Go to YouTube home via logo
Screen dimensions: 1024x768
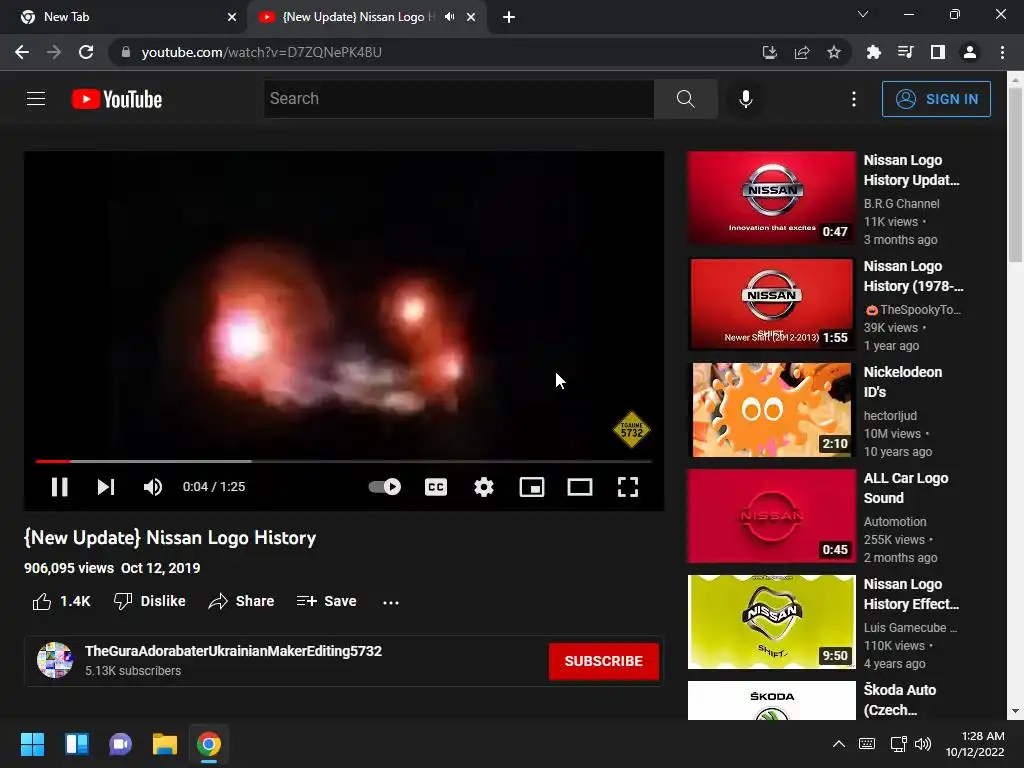[x=117, y=99]
